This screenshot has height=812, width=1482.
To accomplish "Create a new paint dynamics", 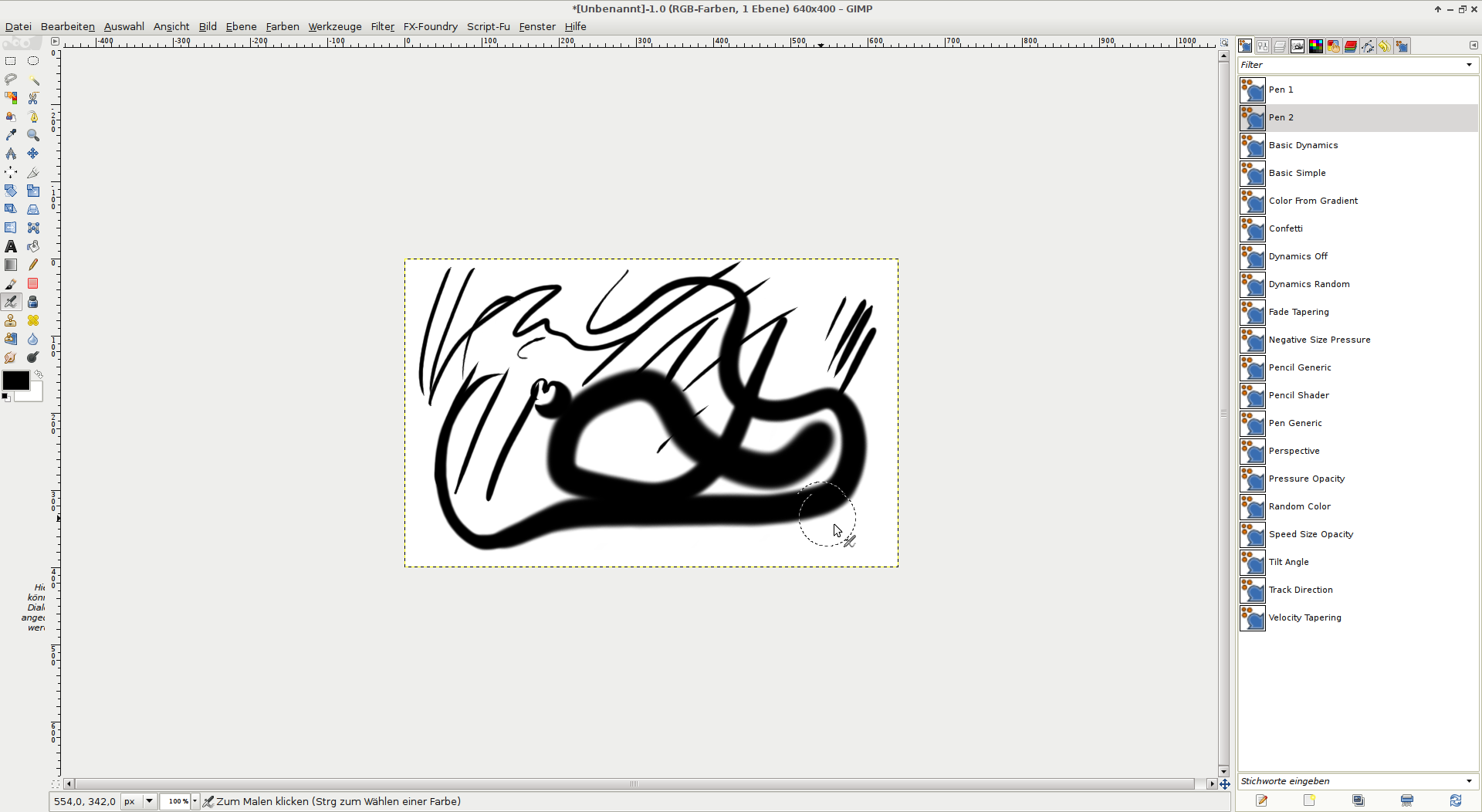I will (x=1309, y=800).
